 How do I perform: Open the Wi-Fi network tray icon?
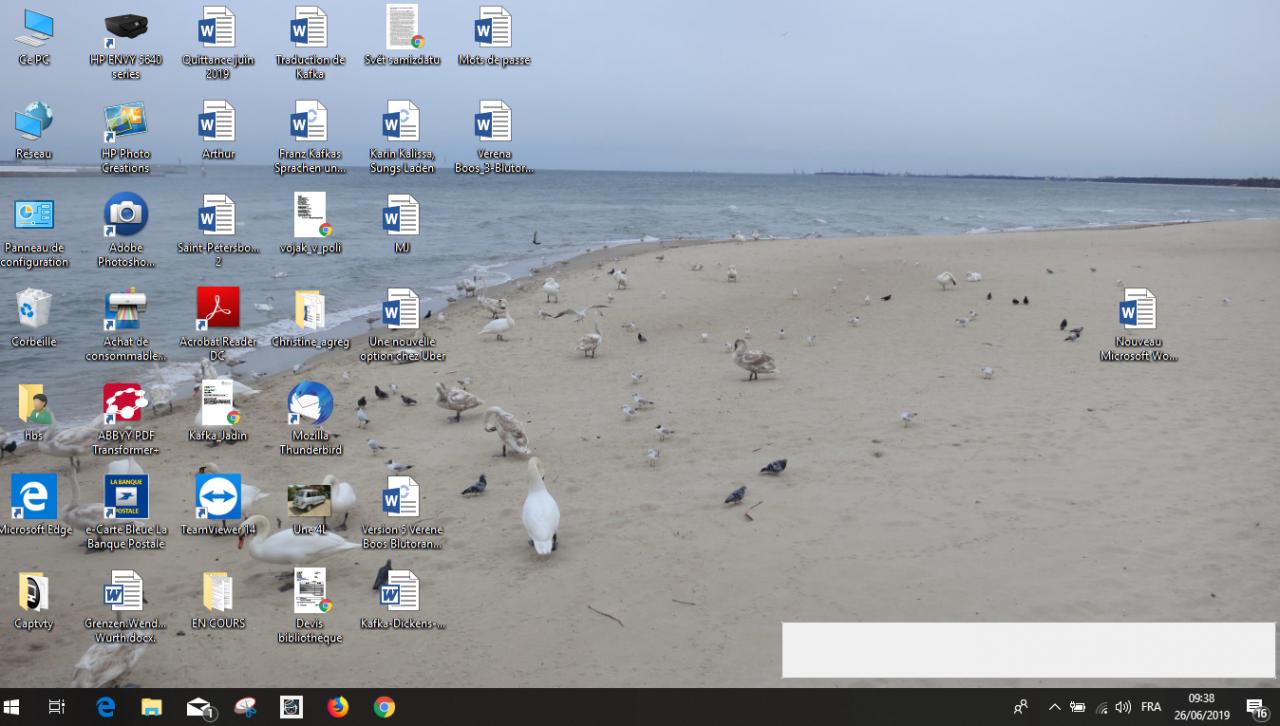pyautogui.click(x=1101, y=707)
